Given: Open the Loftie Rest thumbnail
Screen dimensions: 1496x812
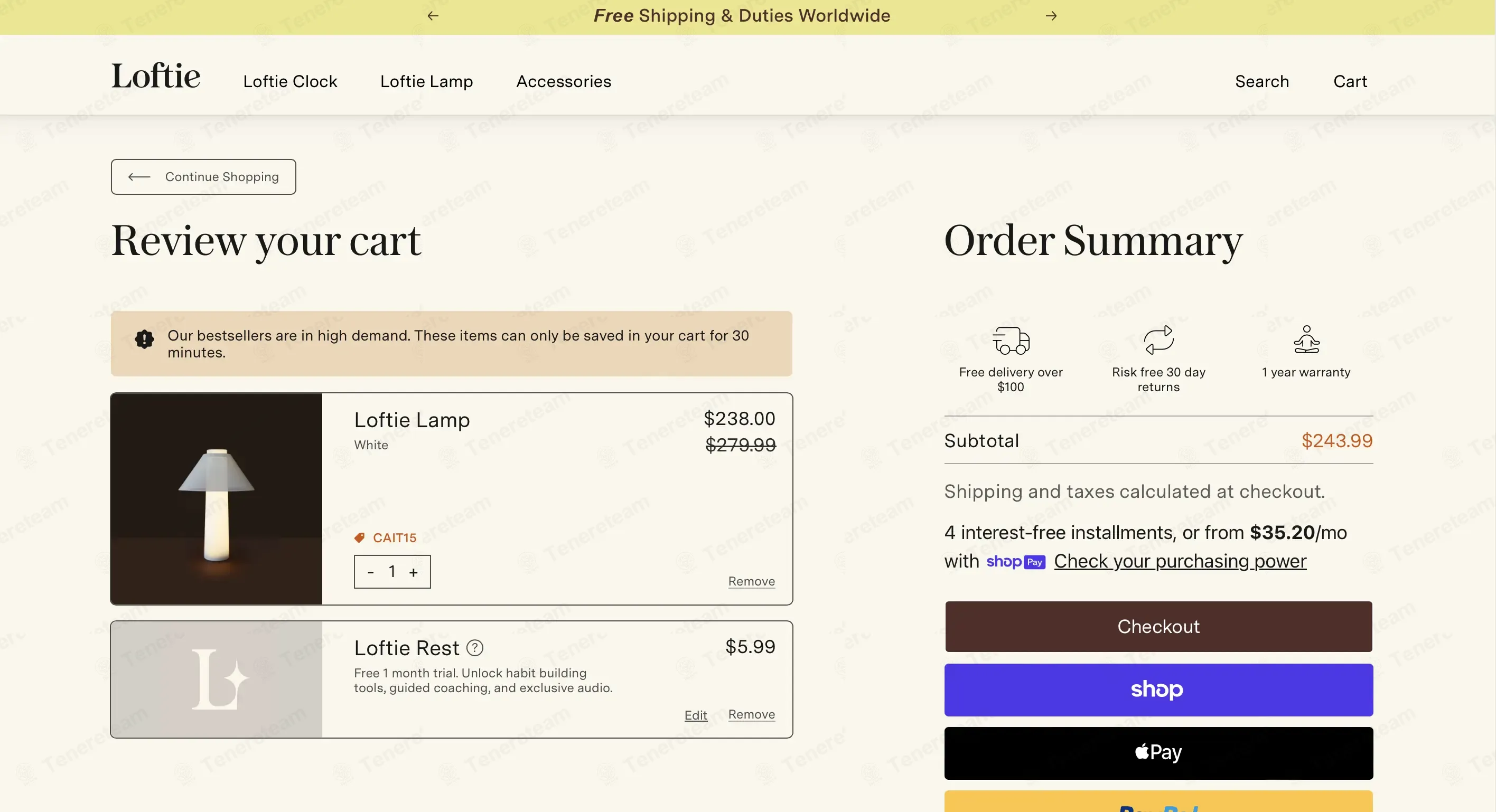Looking at the screenshot, I should 217,679.
